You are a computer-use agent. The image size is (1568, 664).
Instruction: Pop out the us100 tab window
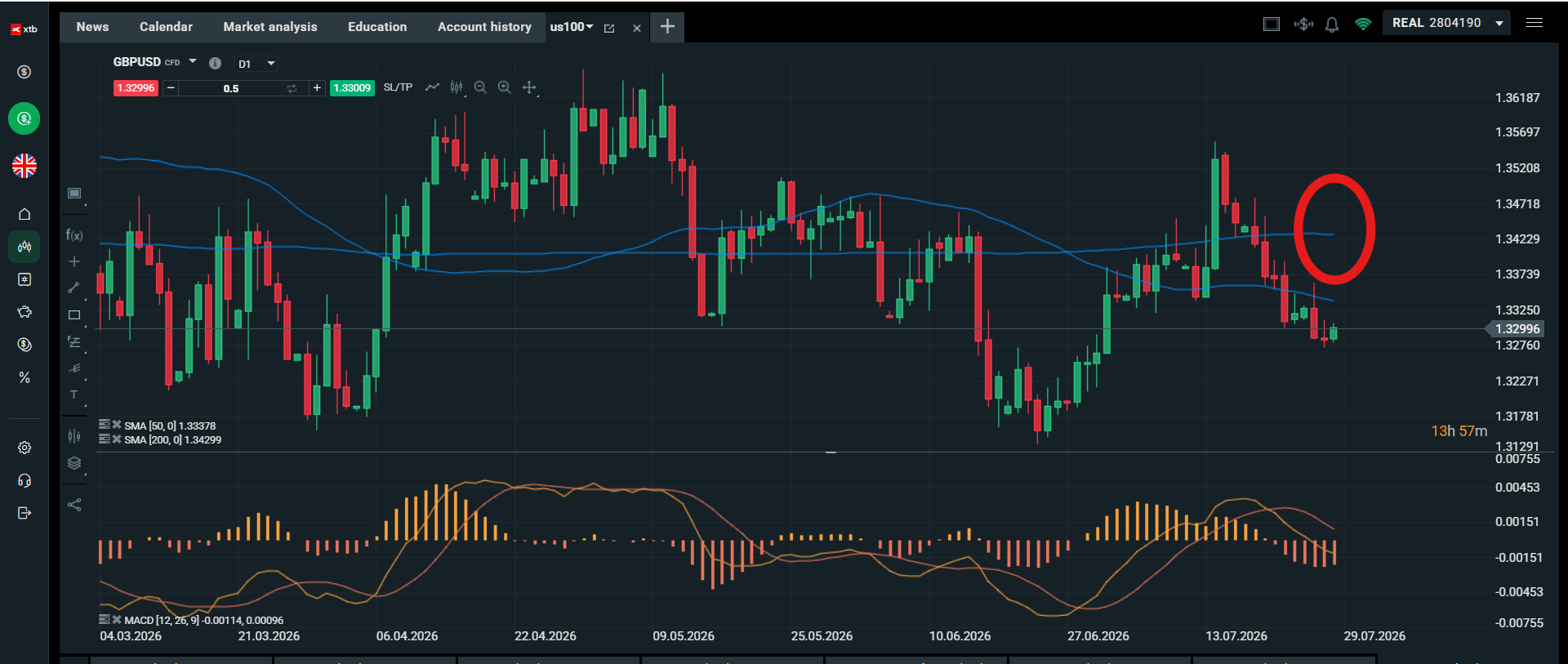(x=609, y=28)
